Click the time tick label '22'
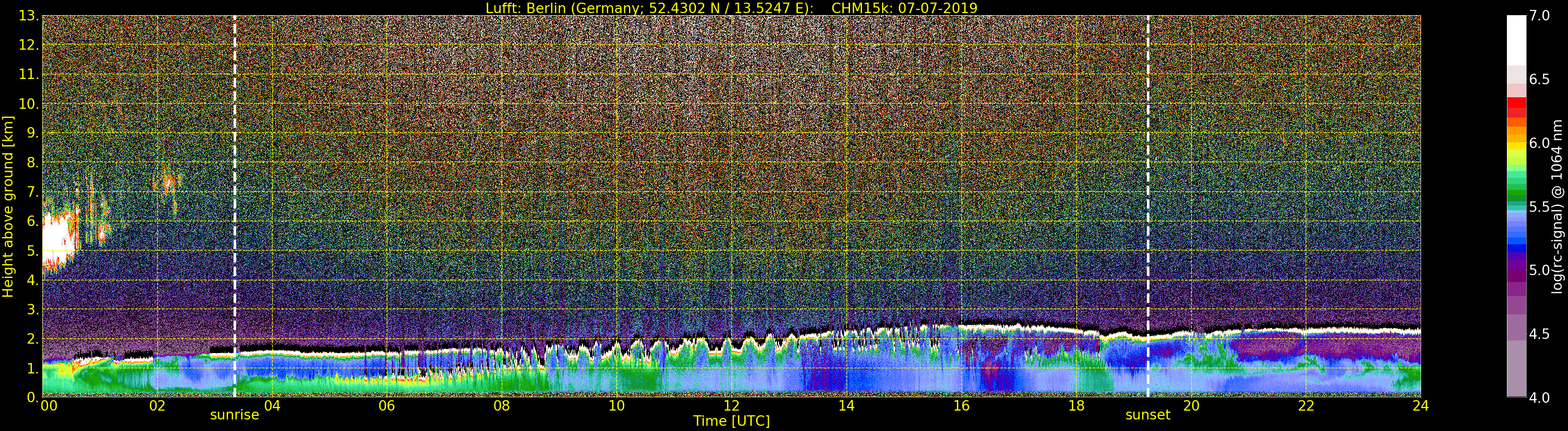The height and width of the screenshot is (431, 1568). pos(1306,406)
